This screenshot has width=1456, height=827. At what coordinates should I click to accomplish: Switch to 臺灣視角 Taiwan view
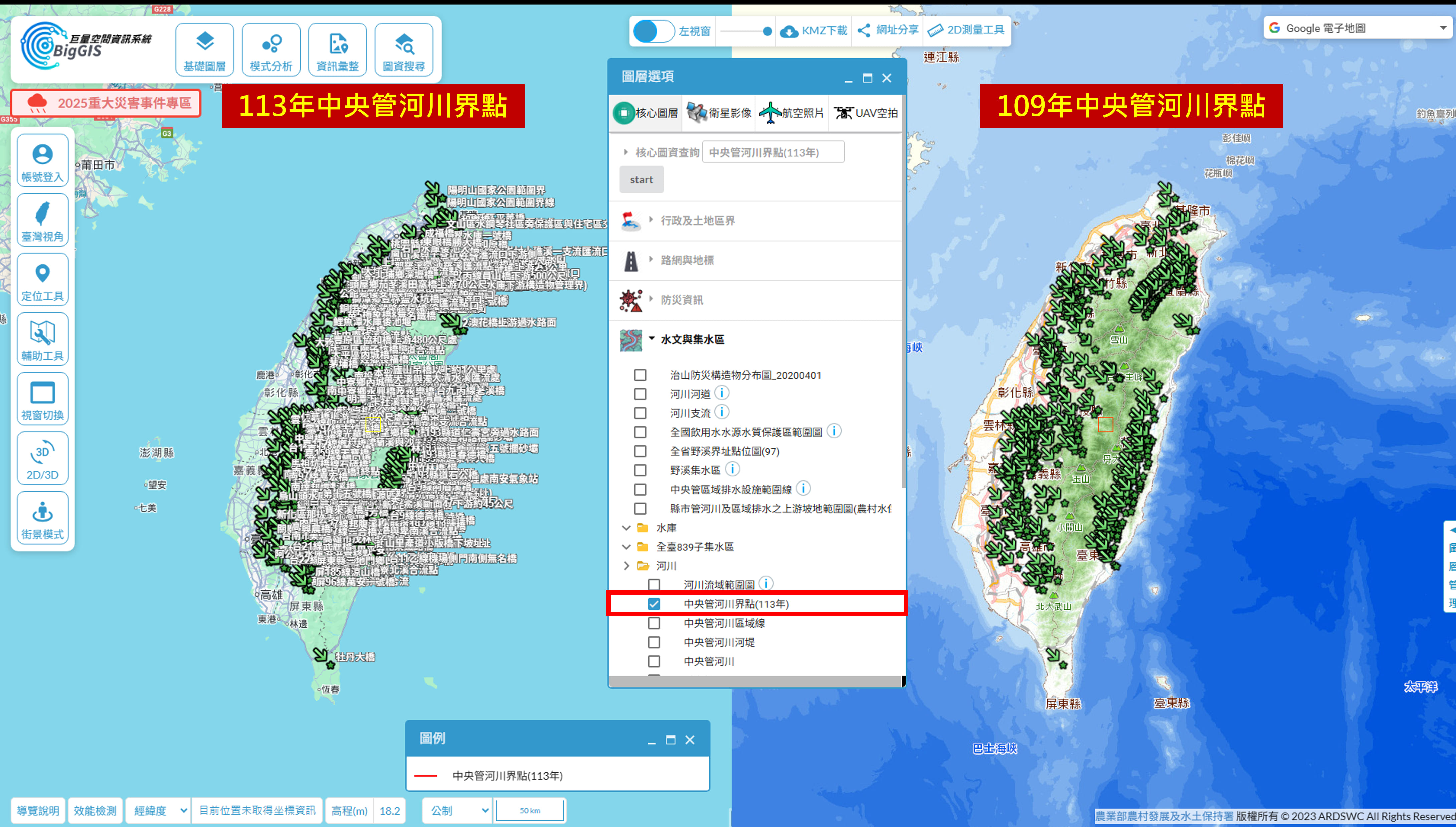[x=42, y=221]
